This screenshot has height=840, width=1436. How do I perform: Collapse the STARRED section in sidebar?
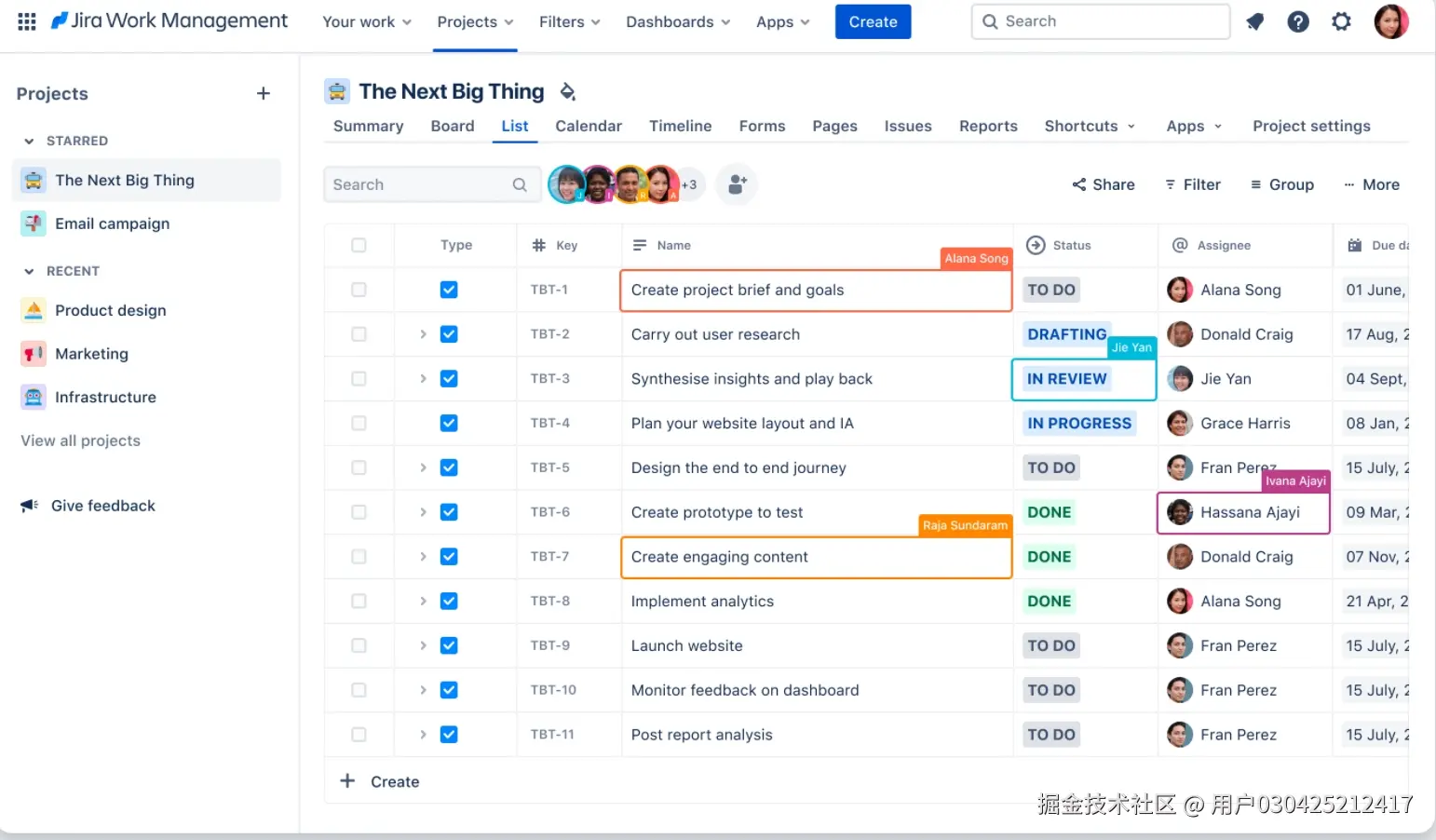[x=30, y=141]
